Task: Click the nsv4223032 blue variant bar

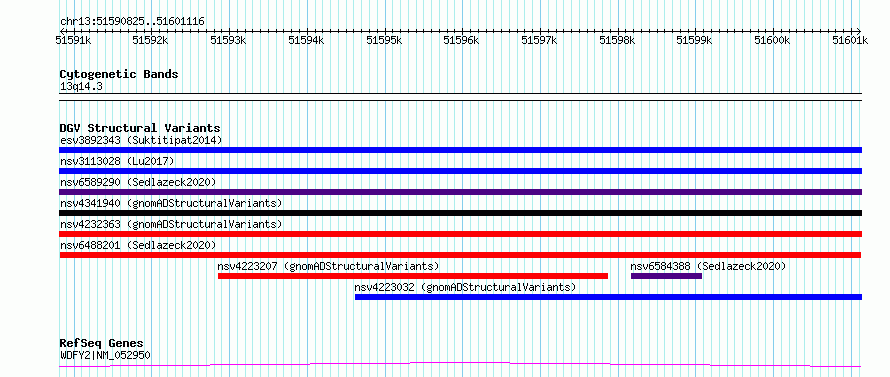Action: (608, 297)
